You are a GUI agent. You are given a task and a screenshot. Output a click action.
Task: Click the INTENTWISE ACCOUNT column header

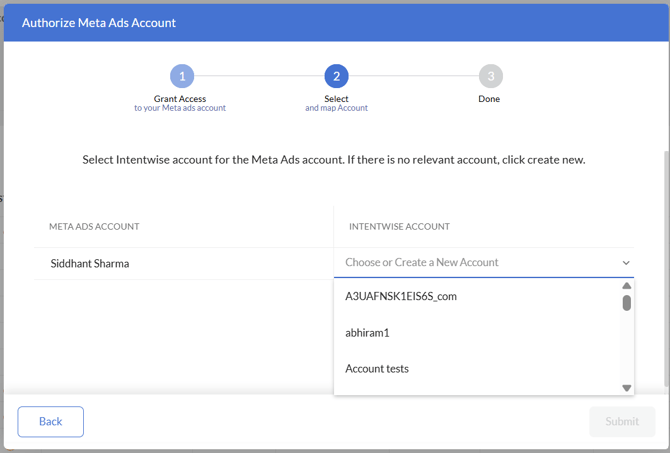[x=399, y=226]
